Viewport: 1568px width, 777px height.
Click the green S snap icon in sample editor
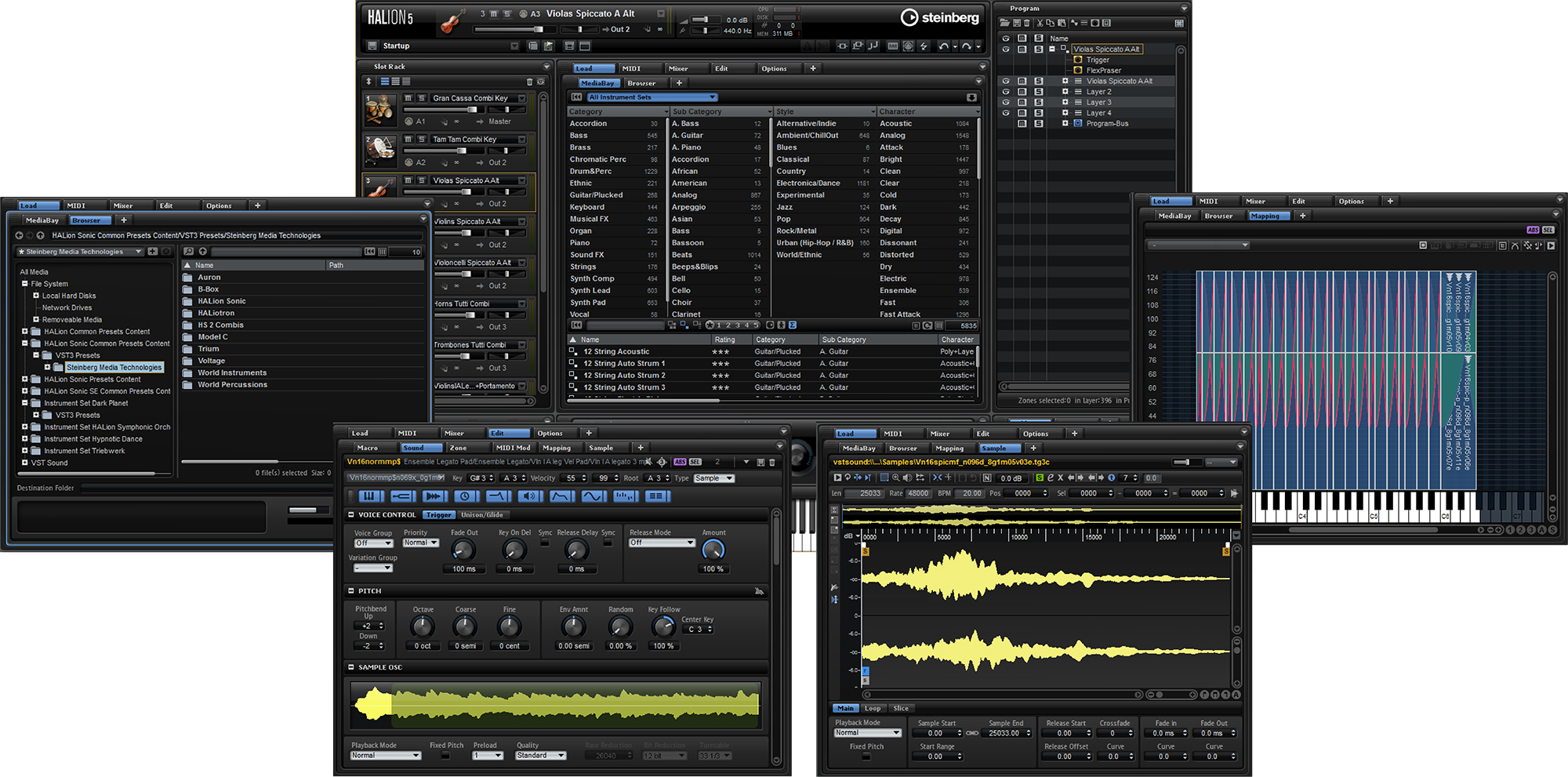pos(1040,477)
